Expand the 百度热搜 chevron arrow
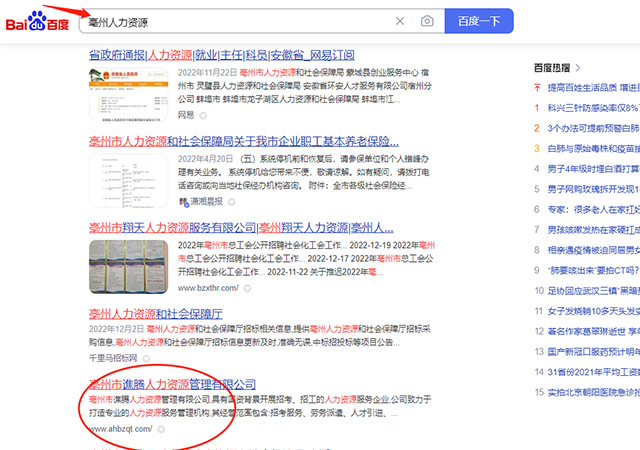Screen dimensions: 640x450 pyautogui.click(x=578, y=67)
